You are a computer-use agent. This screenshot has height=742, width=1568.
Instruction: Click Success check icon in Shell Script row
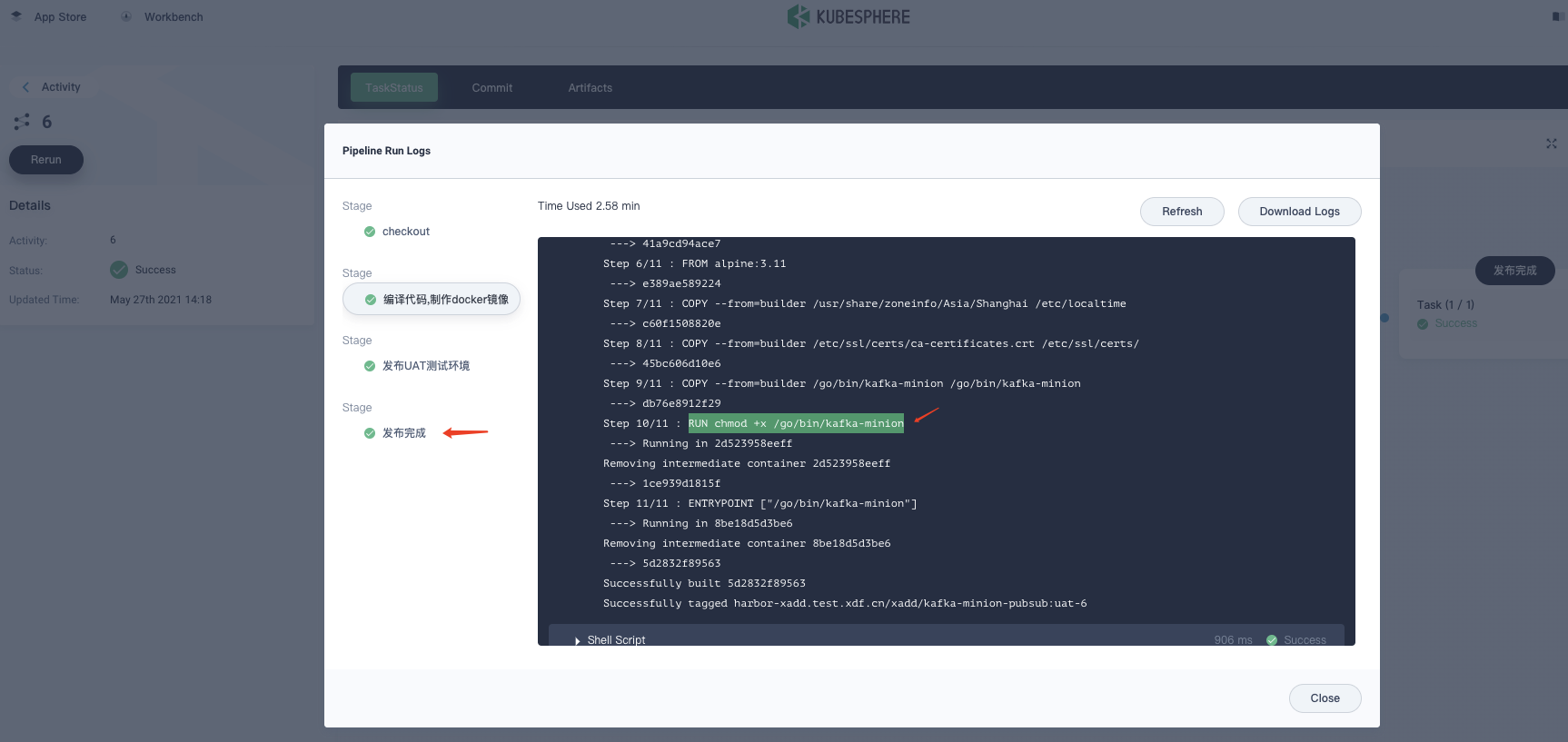click(1272, 640)
